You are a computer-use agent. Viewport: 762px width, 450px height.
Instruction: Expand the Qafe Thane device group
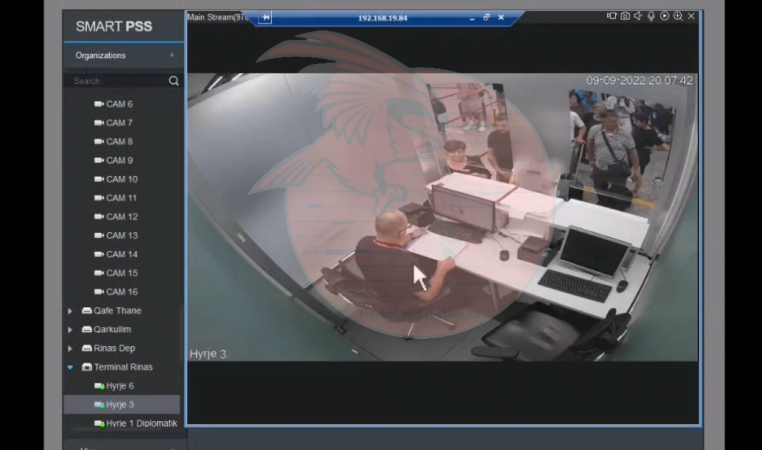point(70,311)
